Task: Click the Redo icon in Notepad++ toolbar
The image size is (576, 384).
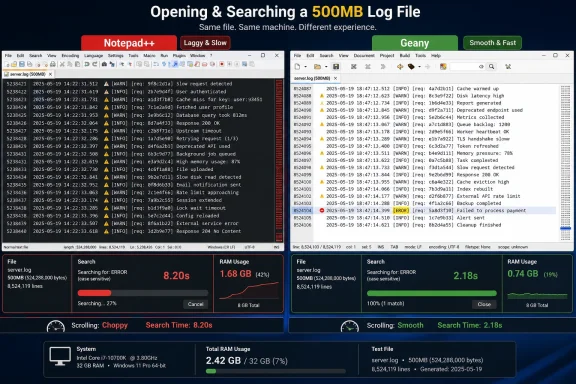Action: (94, 64)
